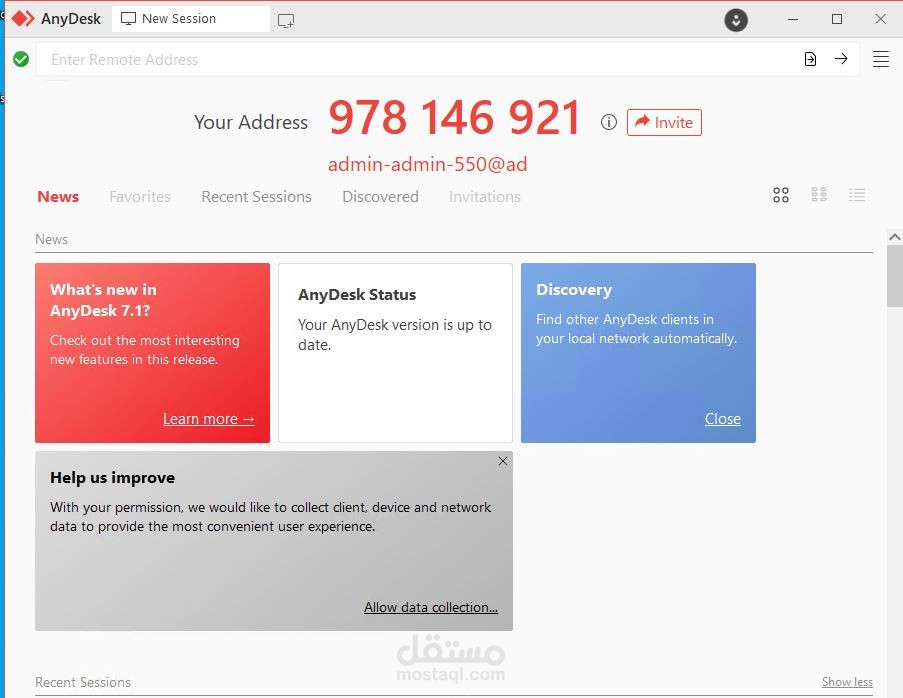Dismiss the Help us improve card
Viewport: 903px width, 698px height.
coord(503,461)
